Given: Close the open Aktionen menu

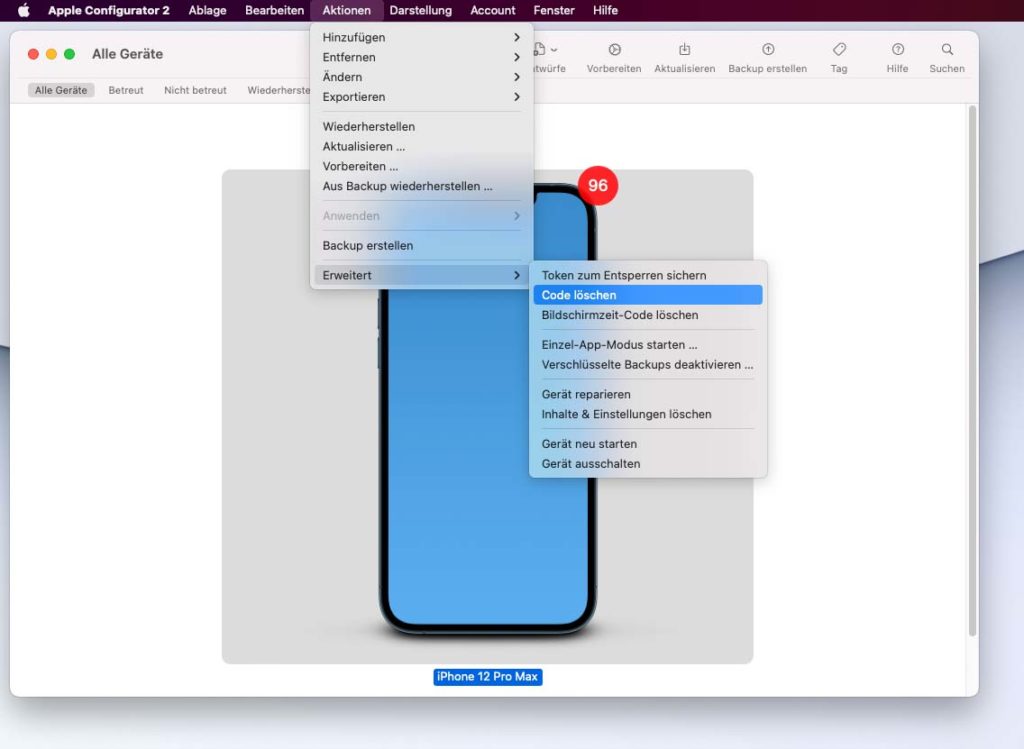Looking at the screenshot, I should (346, 10).
